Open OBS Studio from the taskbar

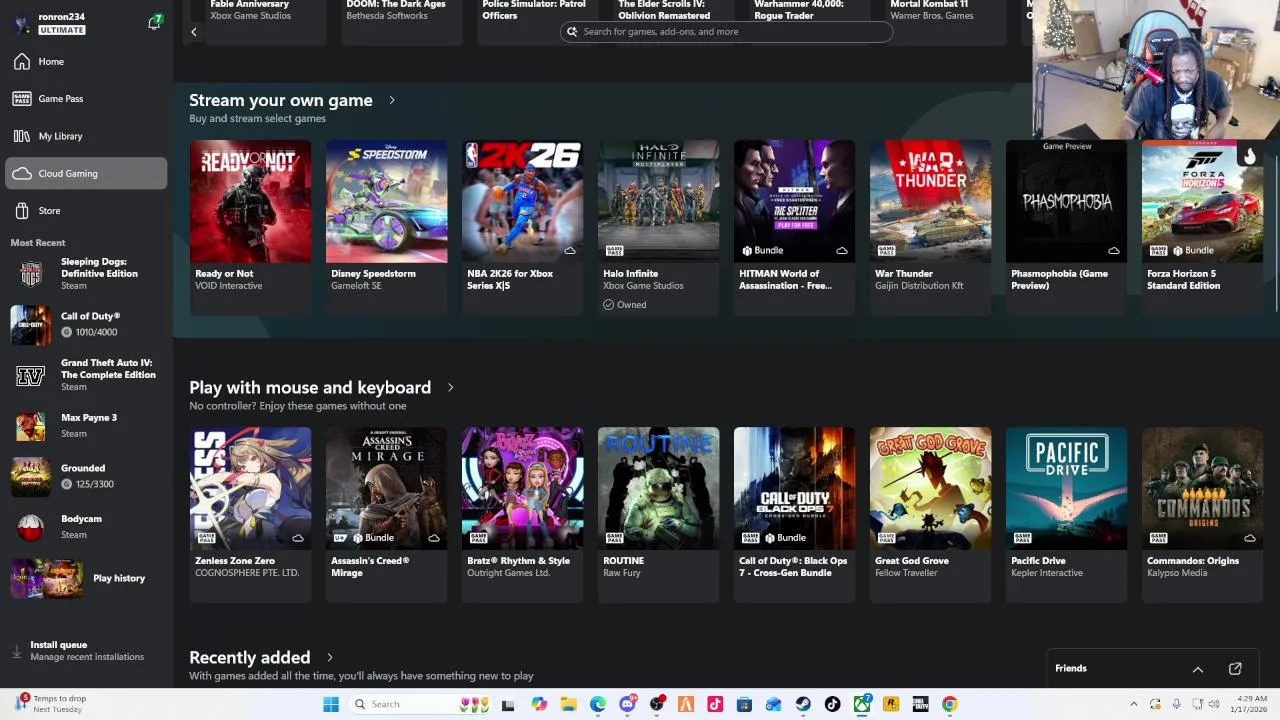657,704
